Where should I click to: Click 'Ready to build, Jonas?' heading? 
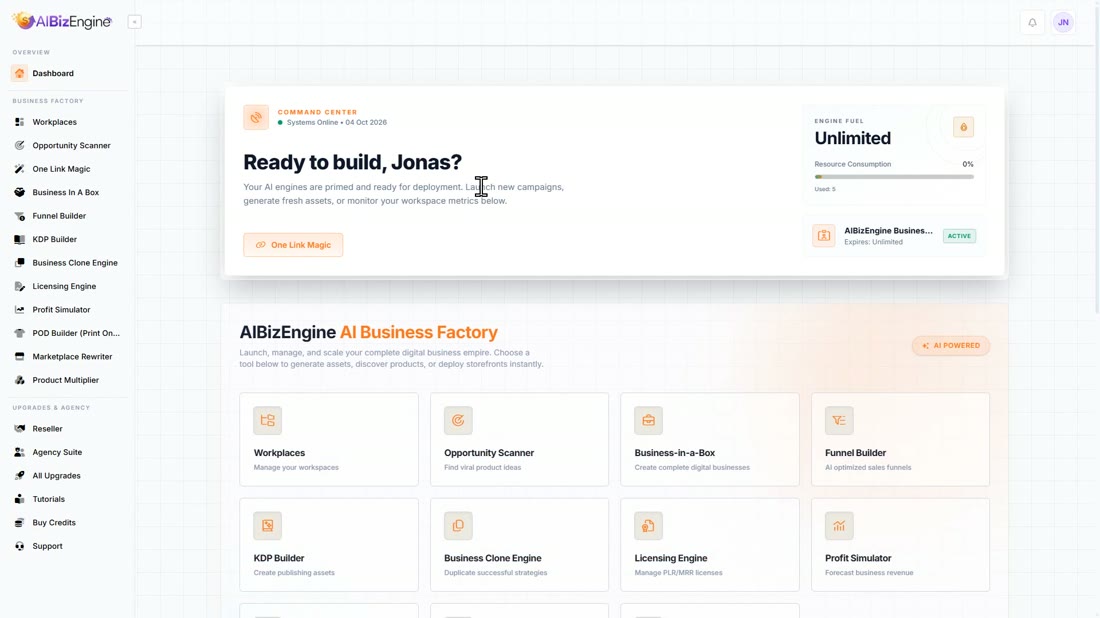click(352, 162)
